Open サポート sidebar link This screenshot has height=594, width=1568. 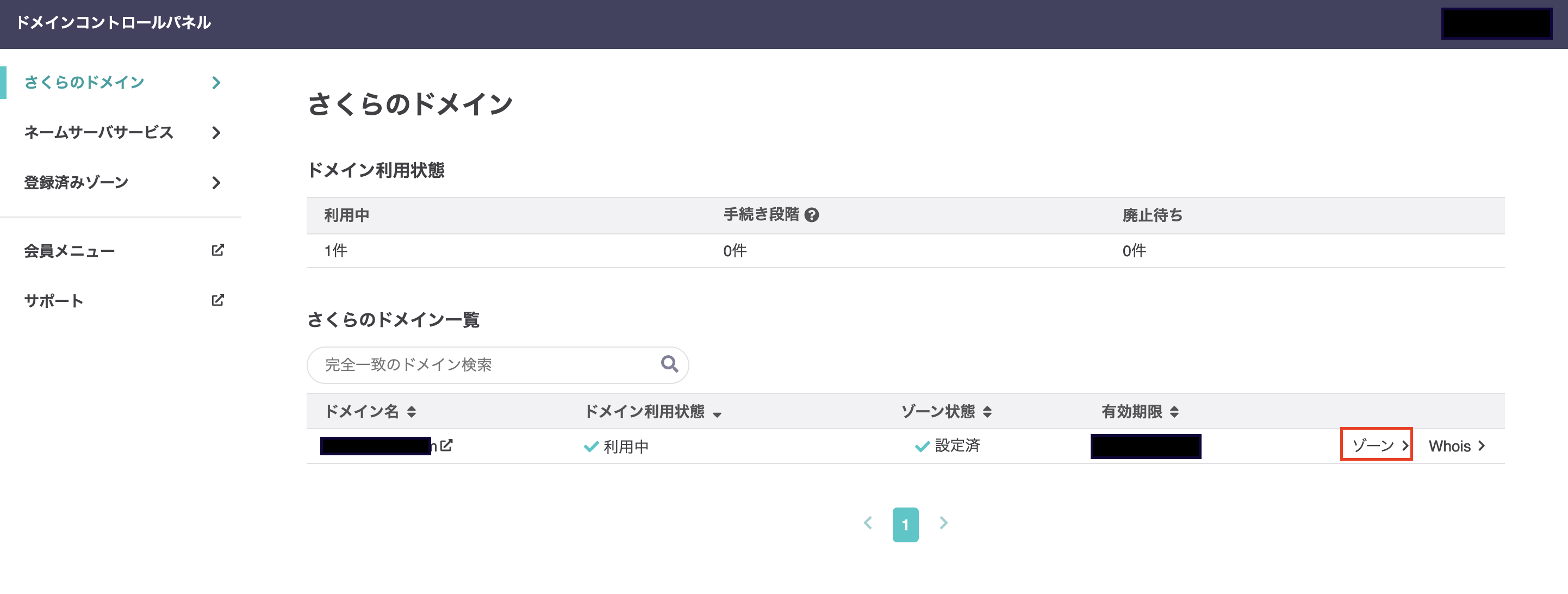pyautogui.click(x=54, y=300)
